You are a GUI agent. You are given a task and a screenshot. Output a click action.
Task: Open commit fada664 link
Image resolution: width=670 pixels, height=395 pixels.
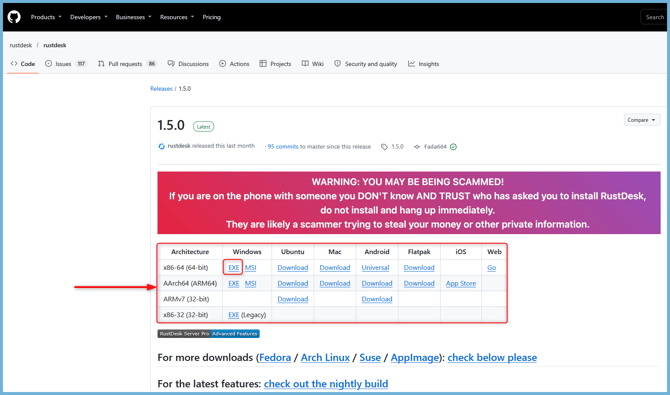[x=435, y=147]
